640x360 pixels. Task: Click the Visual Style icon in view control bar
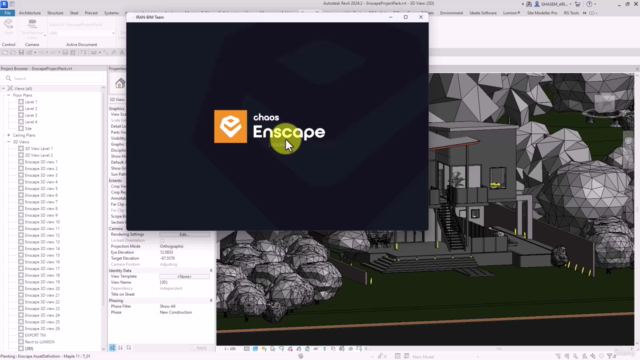pyautogui.click(x=255, y=349)
